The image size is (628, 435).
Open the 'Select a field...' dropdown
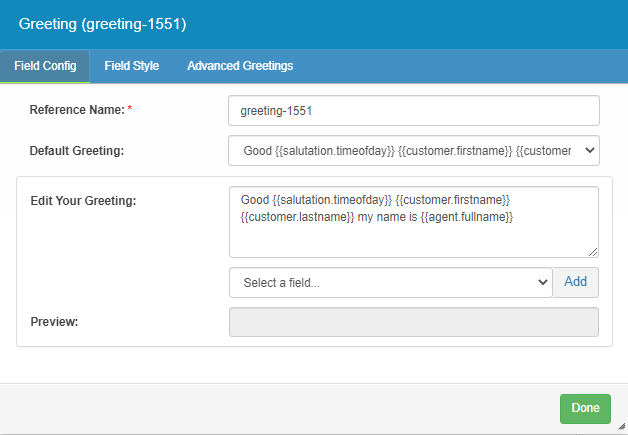click(390, 282)
